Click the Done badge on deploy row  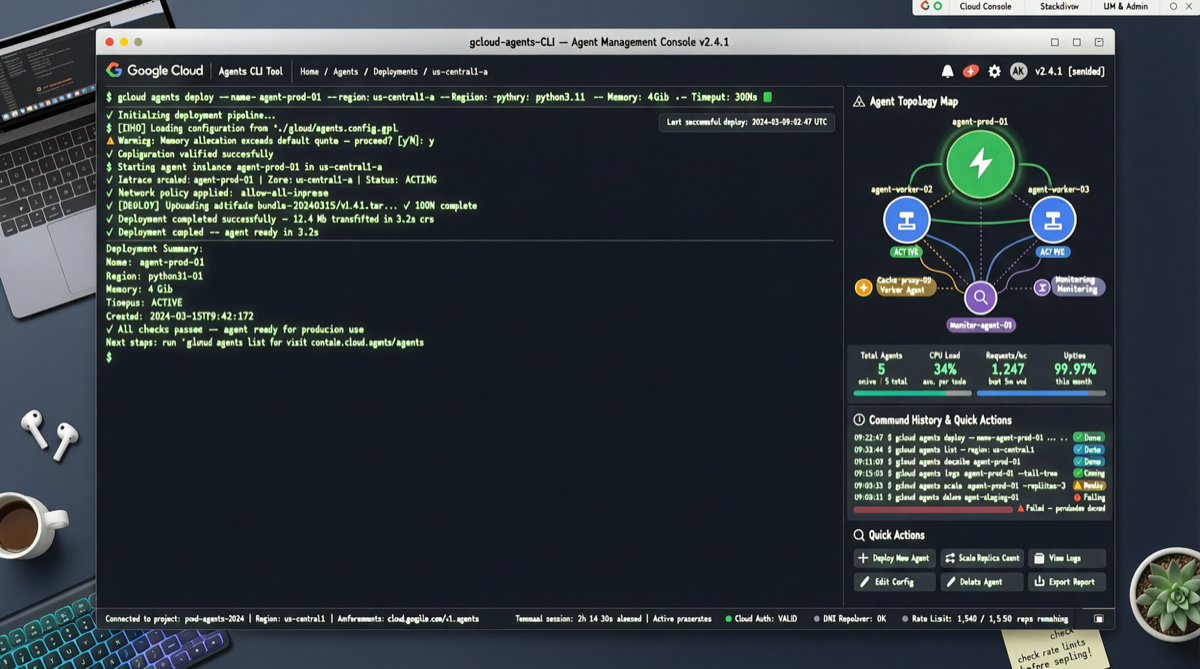(x=1089, y=438)
